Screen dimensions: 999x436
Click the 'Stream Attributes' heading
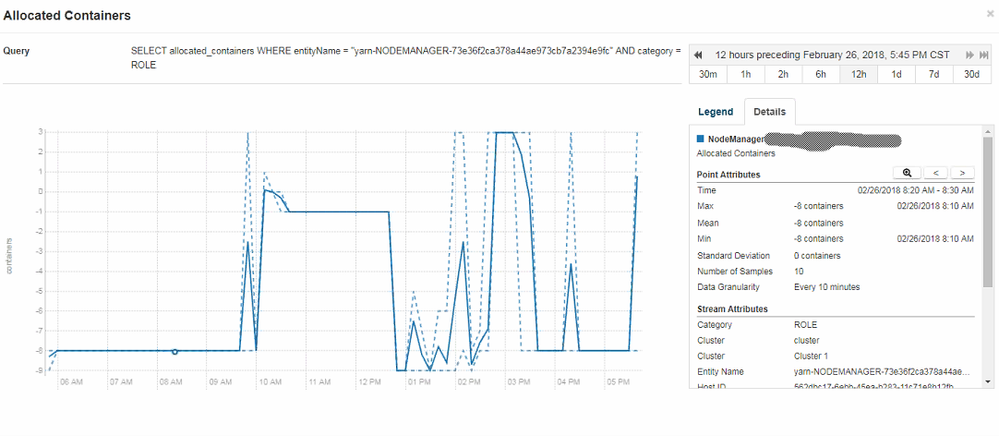[x=732, y=309]
